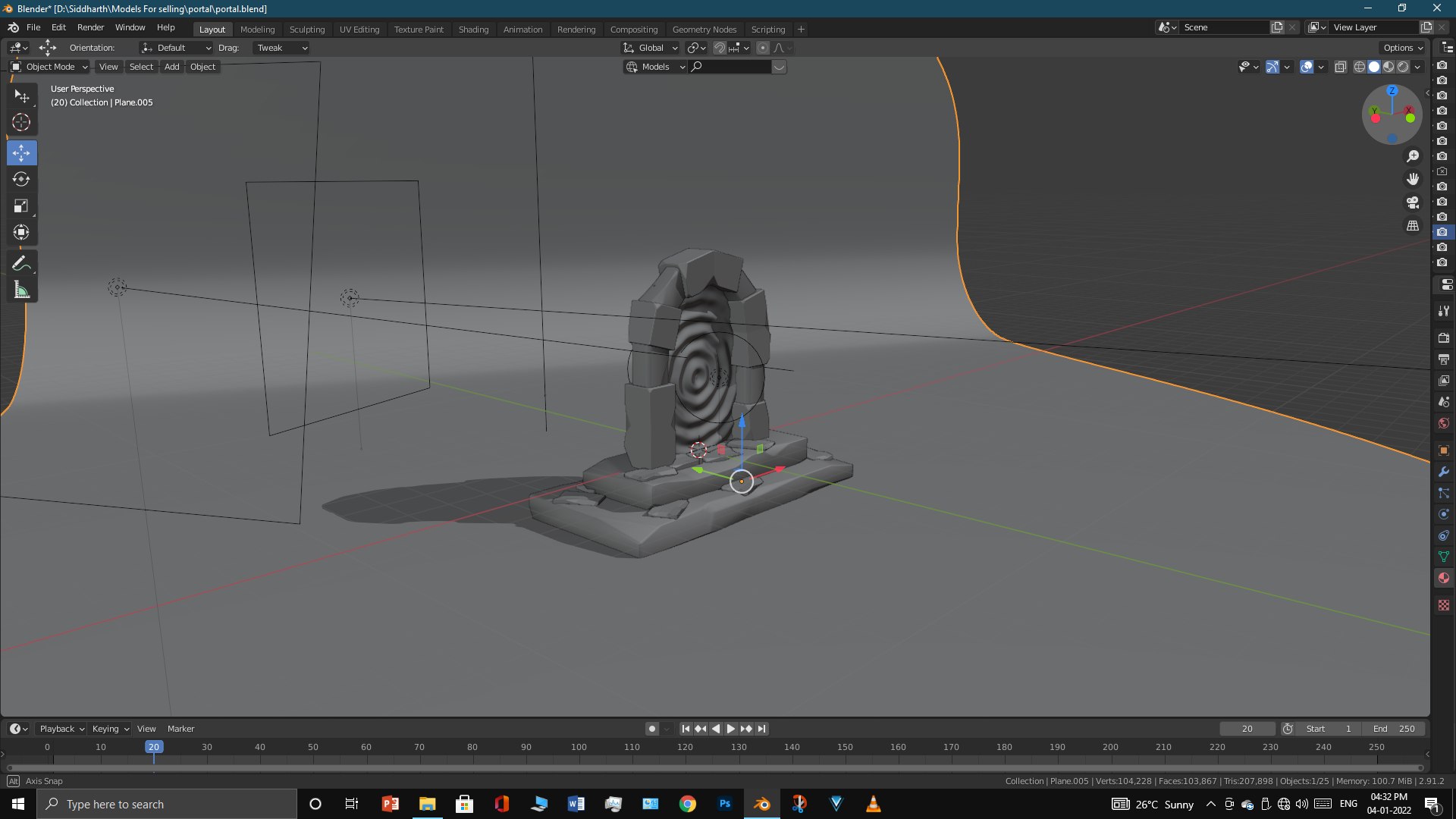Open the Models asset library dropdown
The width and height of the screenshot is (1456, 819).
pyautogui.click(x=655, y=67)
